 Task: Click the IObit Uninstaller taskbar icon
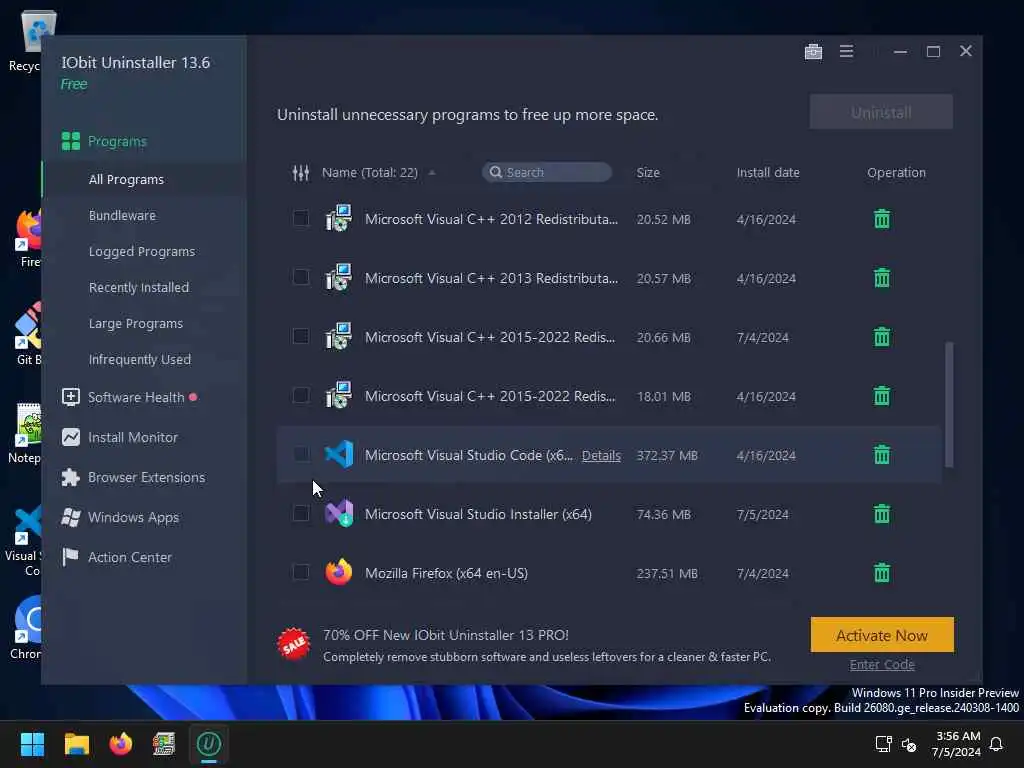coord(209,744)
